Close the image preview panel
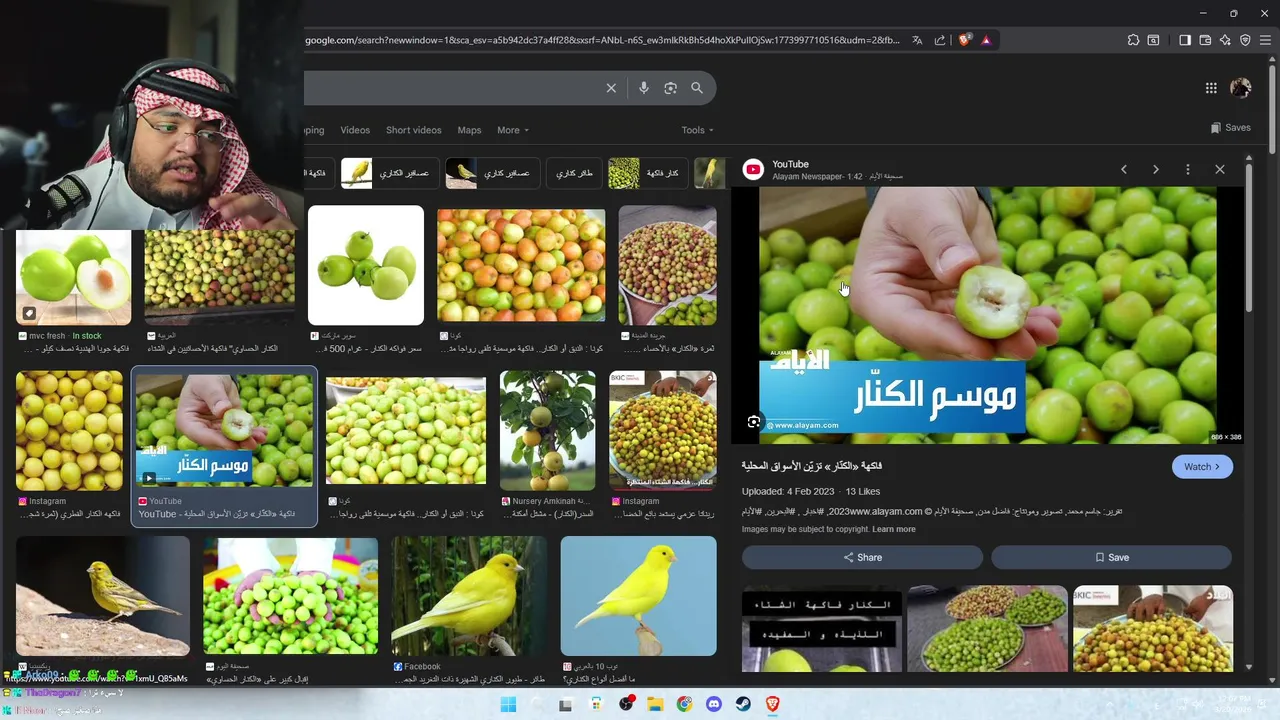The image size is (1280, 720). coord(1220,170)
